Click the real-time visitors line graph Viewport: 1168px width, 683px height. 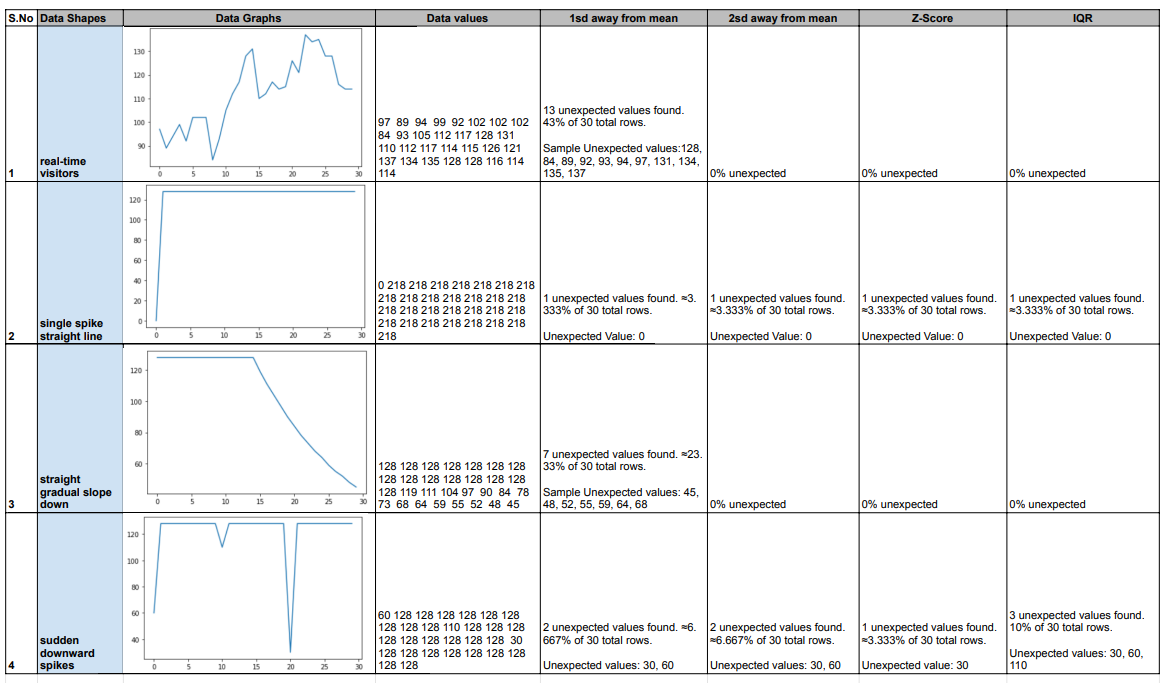coord(250,104)
